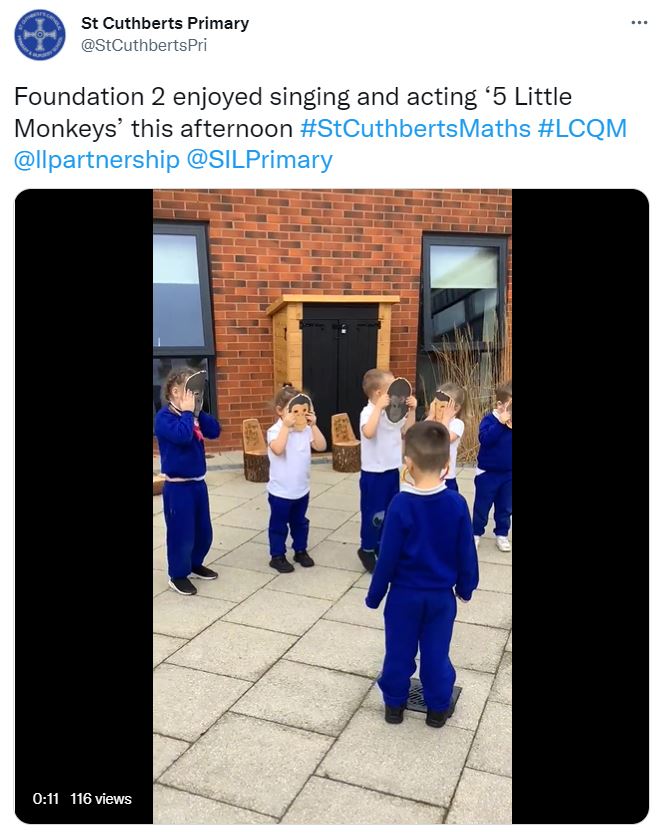Open the #LCQM hashtag
The image size is (665, 839).
[582, 129]
